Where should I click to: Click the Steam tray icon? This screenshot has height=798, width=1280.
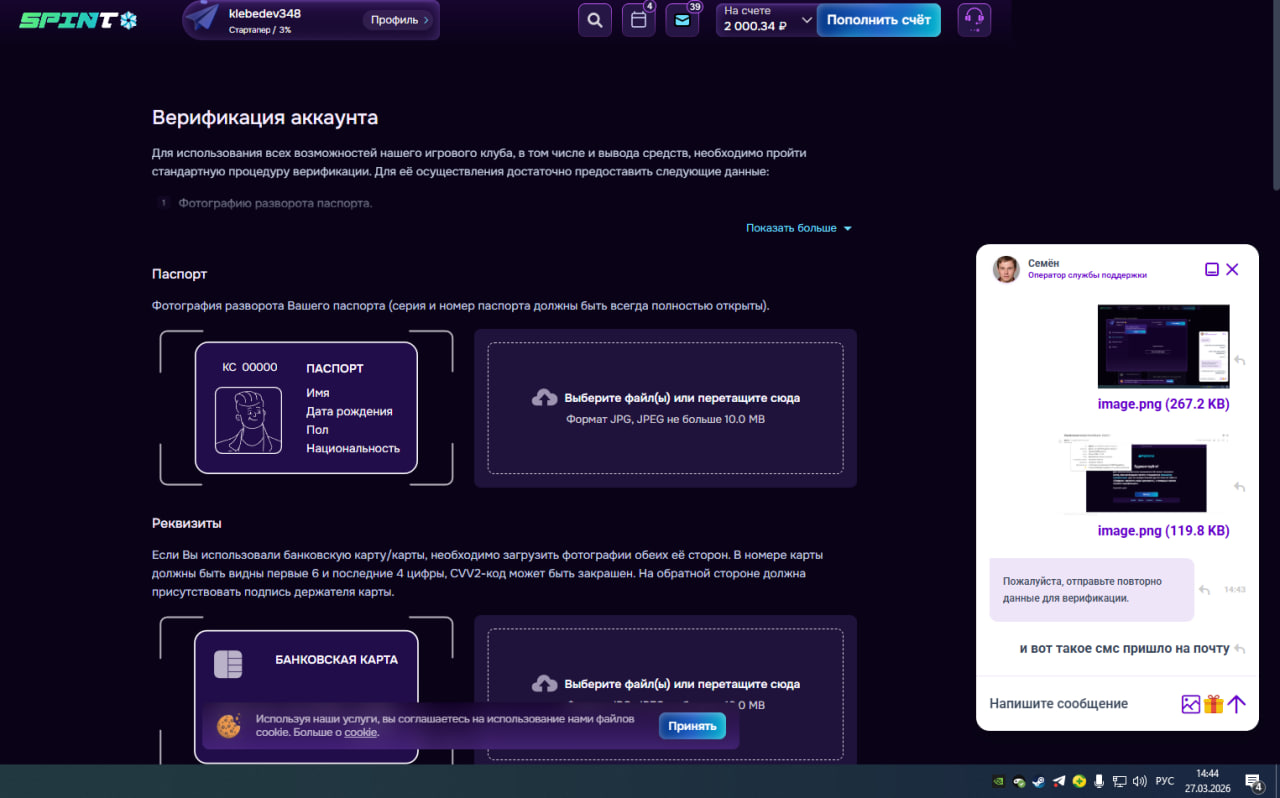tap(1039, 781)
